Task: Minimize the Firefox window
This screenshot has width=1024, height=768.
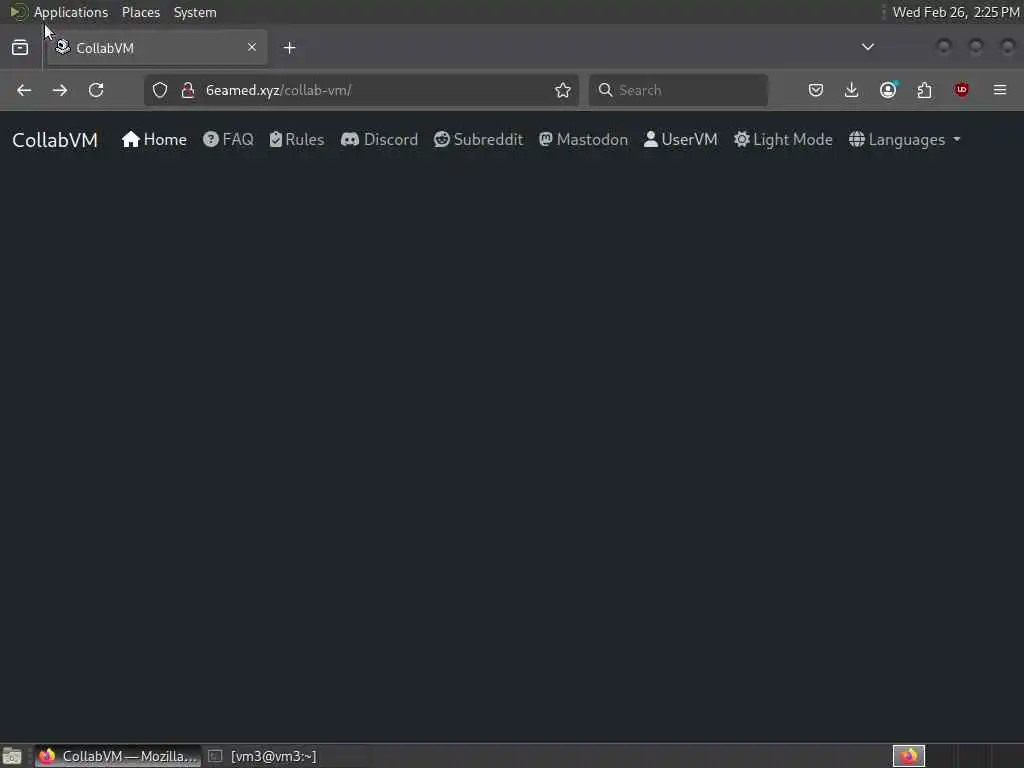Action: 944,46
